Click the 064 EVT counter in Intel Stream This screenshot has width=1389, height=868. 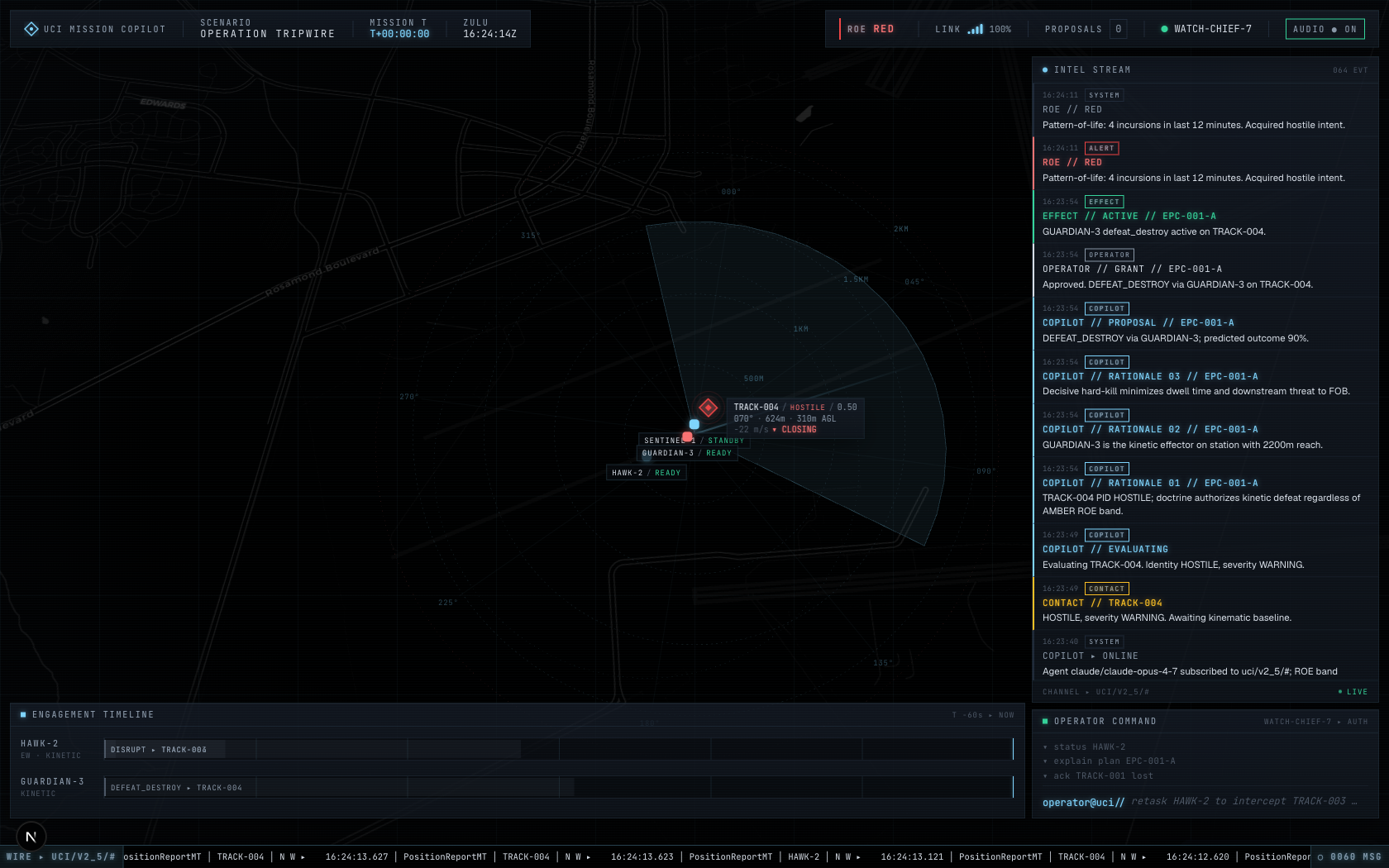coord(1350,70)
